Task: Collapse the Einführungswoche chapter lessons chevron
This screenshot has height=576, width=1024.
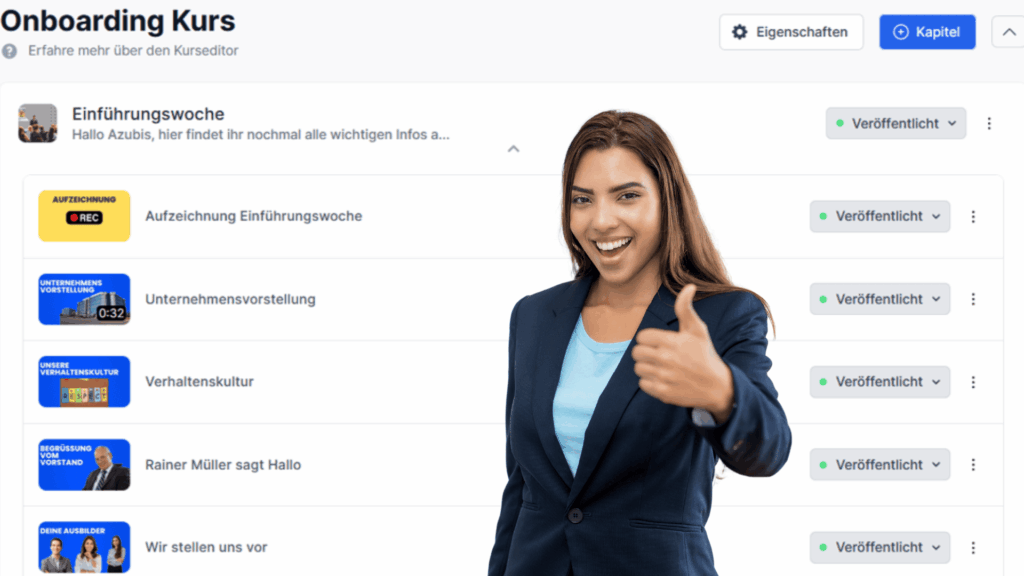Action: [x=513, y=149]
